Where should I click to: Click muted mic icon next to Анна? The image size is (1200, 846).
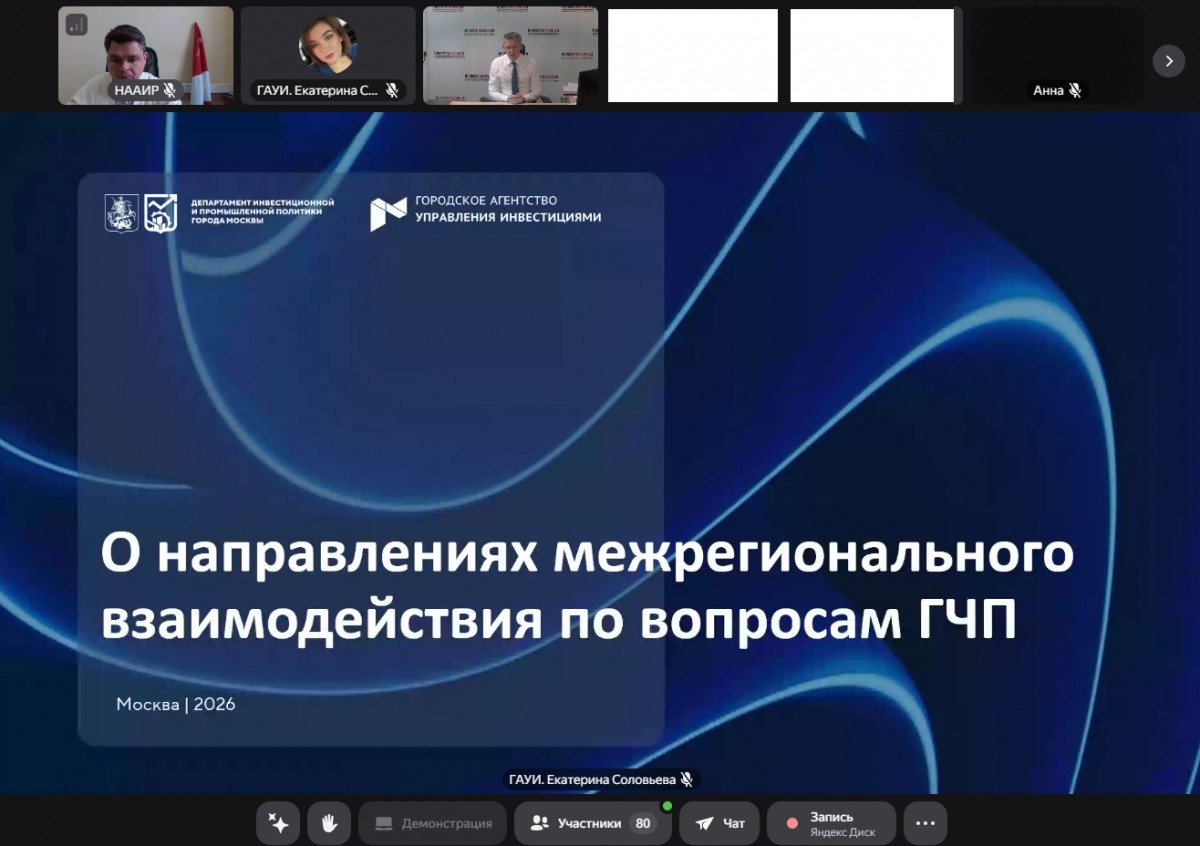coord(1075,90)
